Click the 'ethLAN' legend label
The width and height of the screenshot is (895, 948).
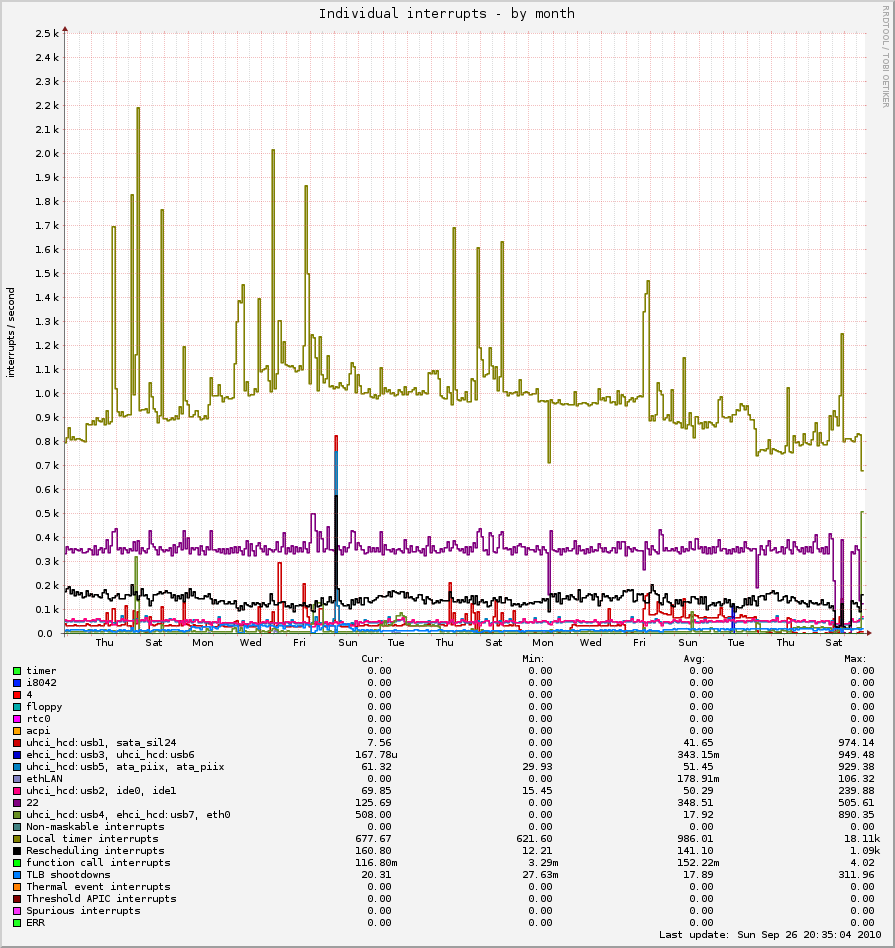tap(44, 779)
